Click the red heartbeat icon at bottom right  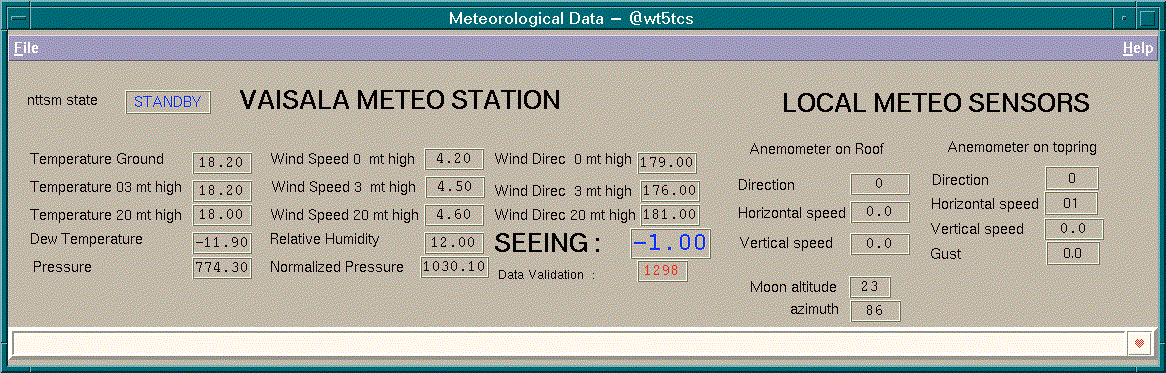click(x=1138, y=343)
